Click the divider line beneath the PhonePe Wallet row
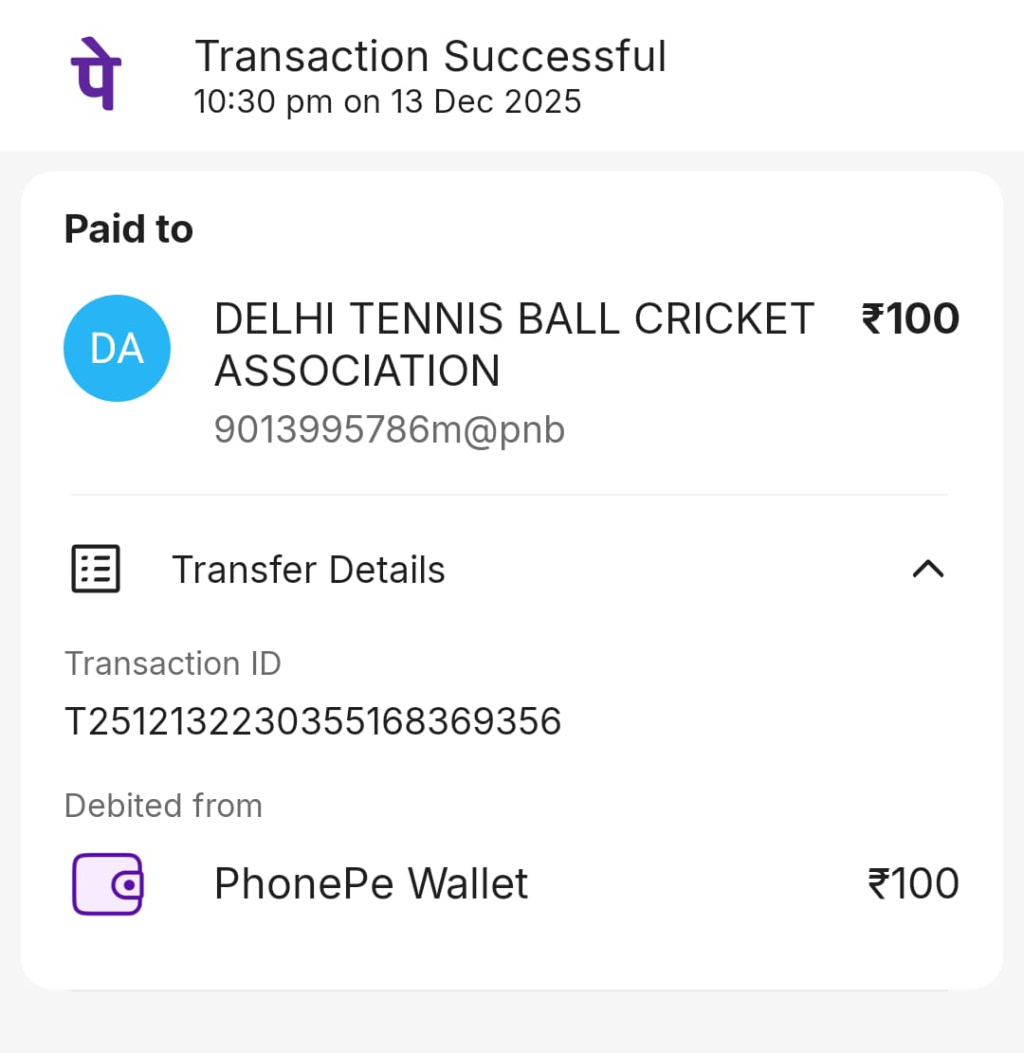Screen dimensions: 1024x1053 [510, 989]
